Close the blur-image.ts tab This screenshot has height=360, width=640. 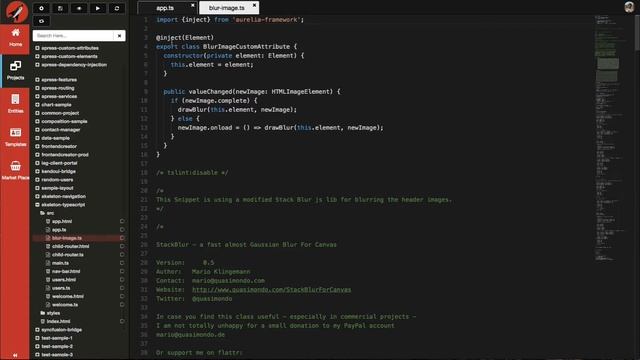pos(254,5)
